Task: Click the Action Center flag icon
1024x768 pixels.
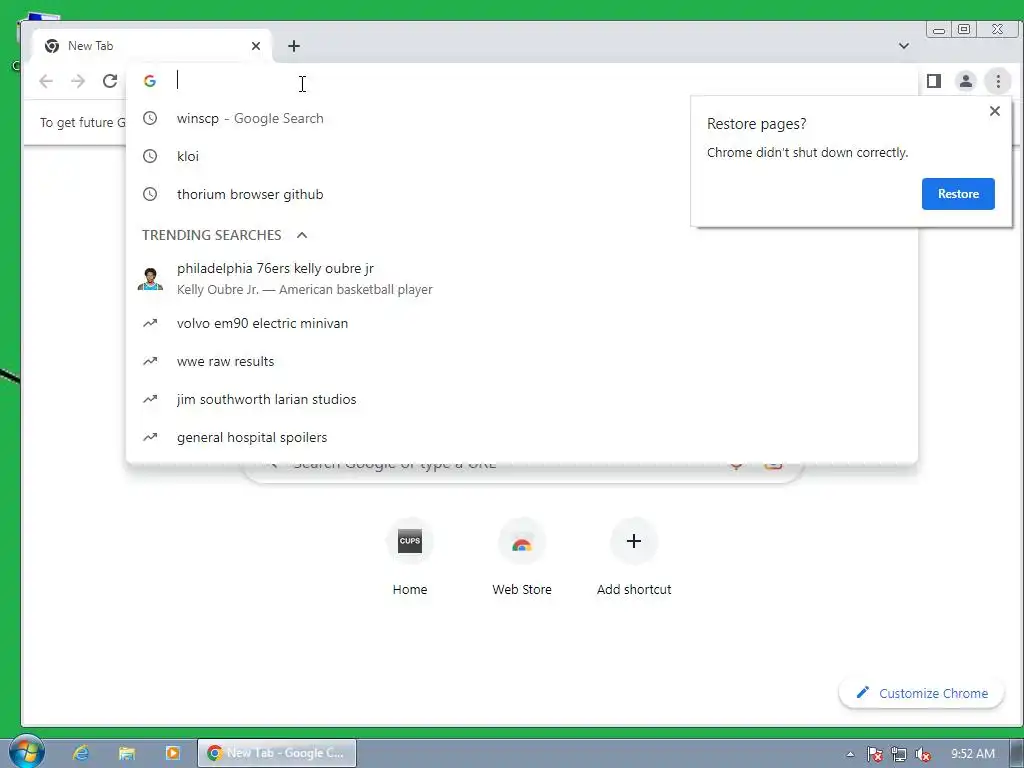Action: point(874,754)
